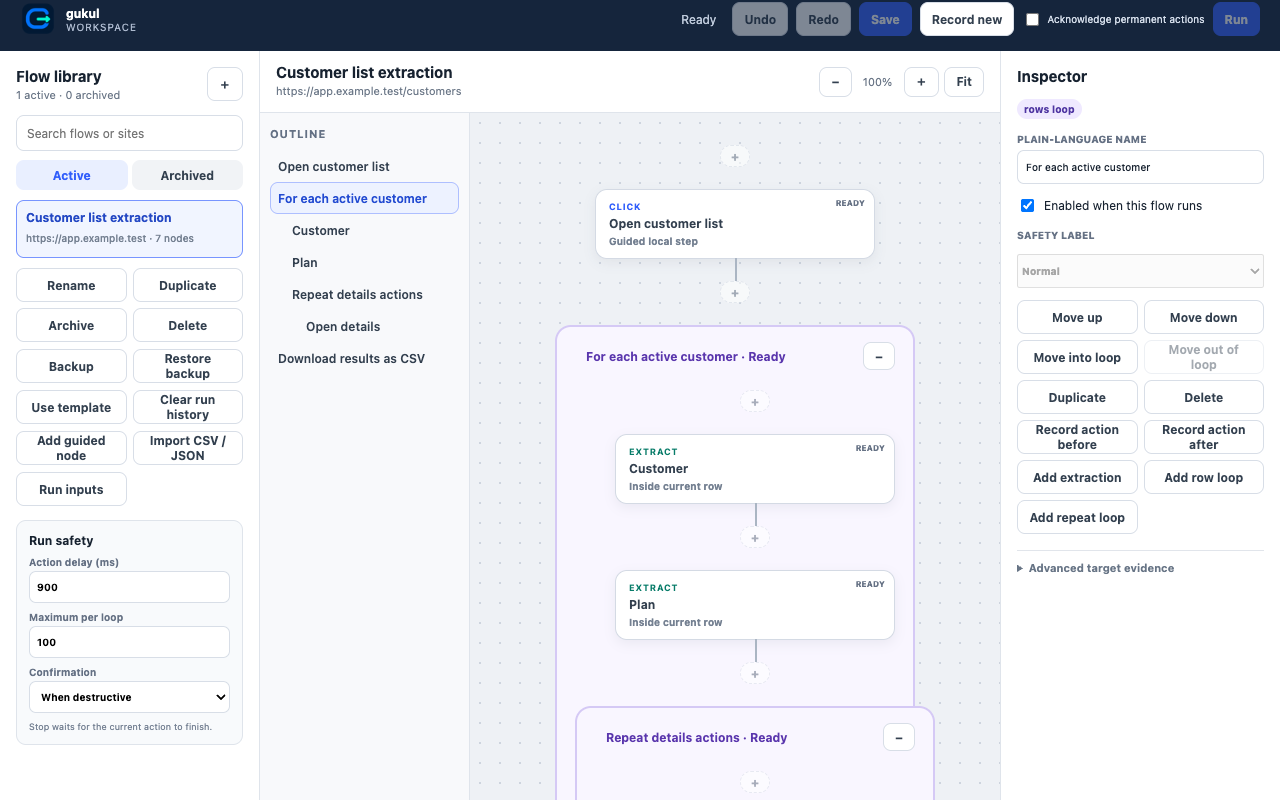This screenshot has width=1280, height=800.
Task: Select Open details in the outline
Action: point(364,326)
